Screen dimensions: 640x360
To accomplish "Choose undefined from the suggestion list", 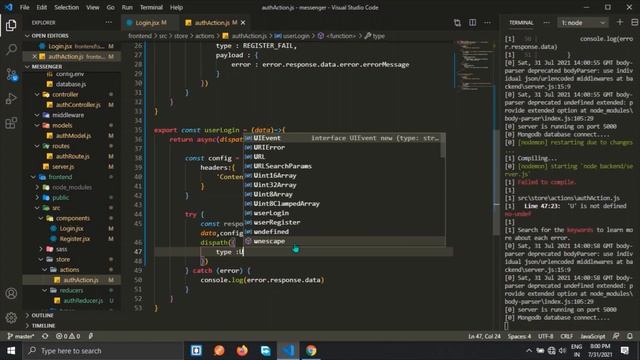I will (344, 232).
